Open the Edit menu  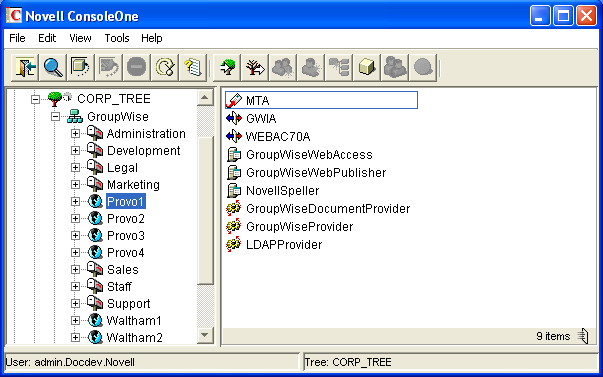coord(47,38)
